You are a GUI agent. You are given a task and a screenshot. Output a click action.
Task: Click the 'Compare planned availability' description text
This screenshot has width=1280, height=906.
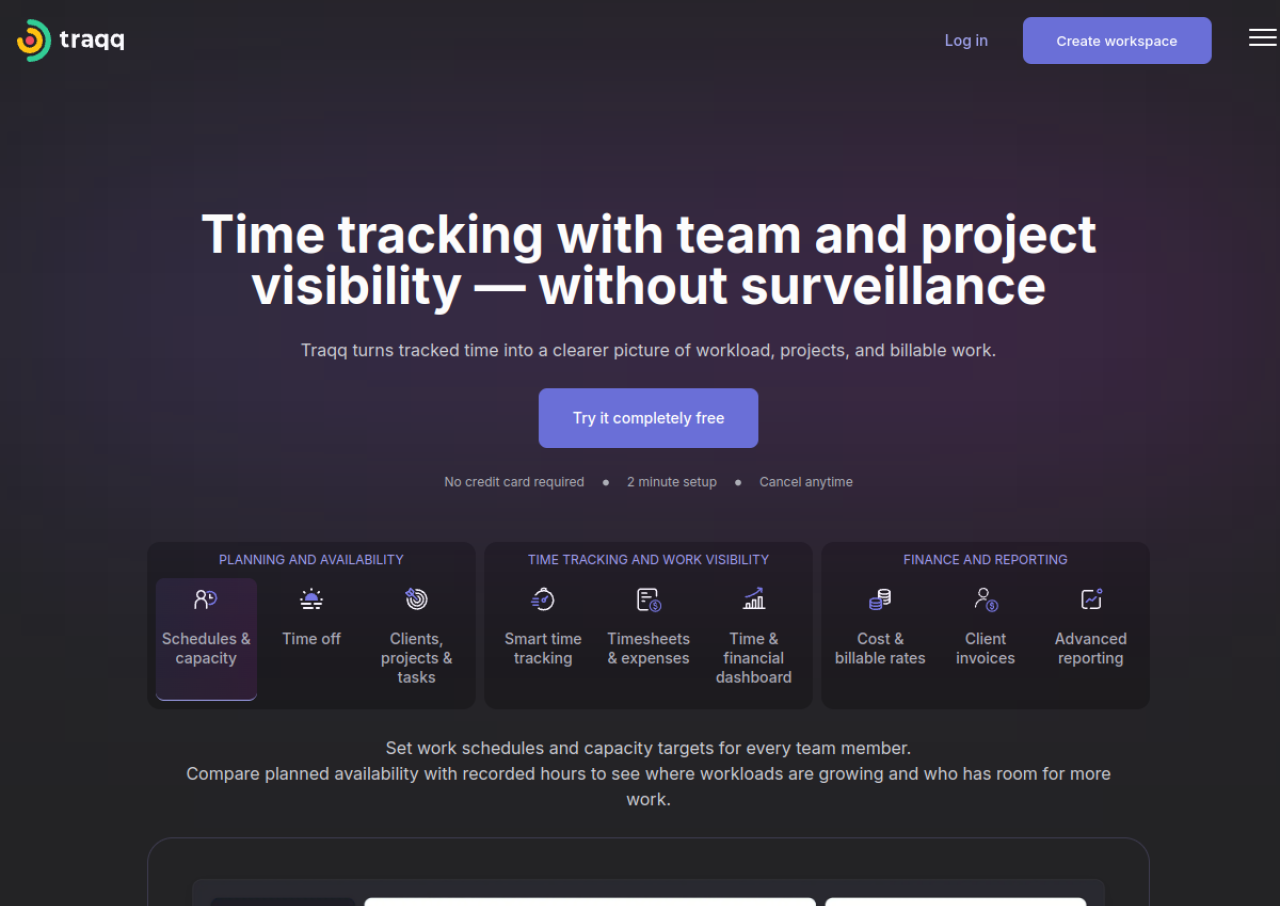pos(649,786)
